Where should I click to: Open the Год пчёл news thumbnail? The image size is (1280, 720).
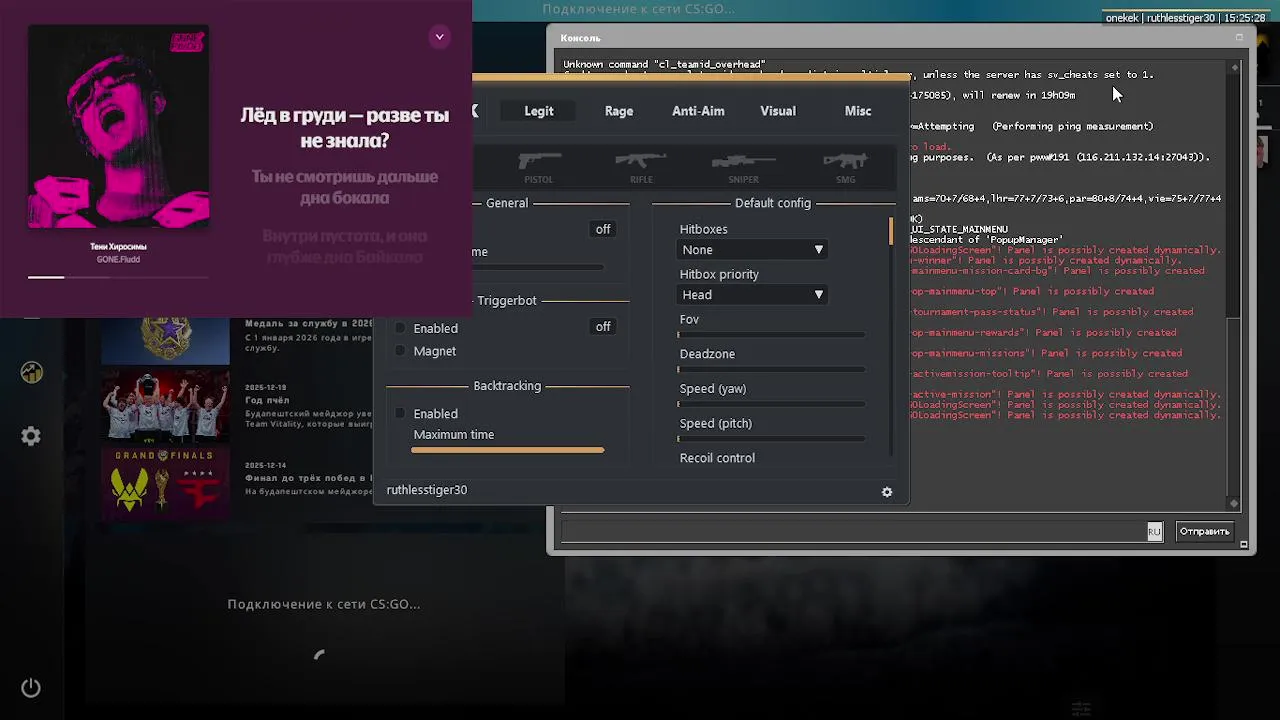click(165, 405)
